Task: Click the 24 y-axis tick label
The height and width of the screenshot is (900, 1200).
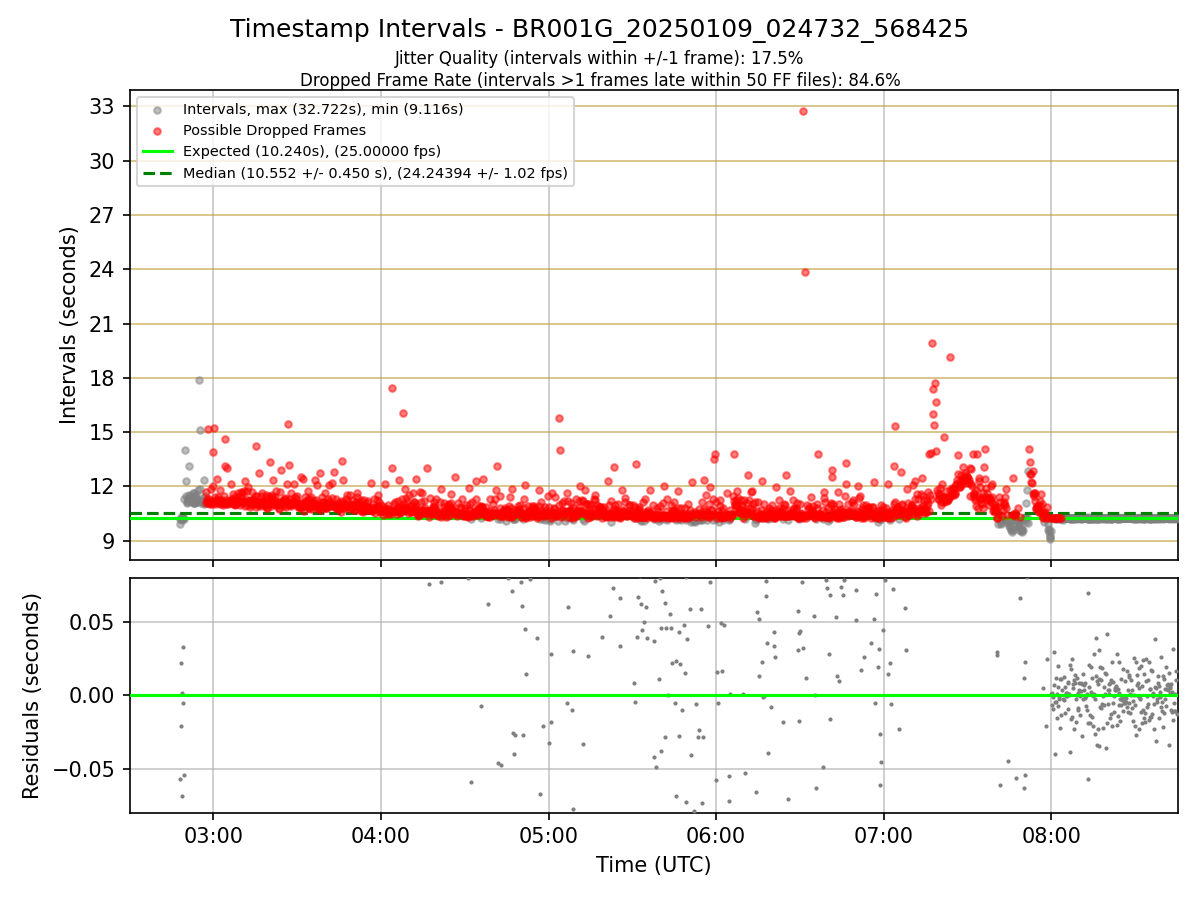Action: click(x=102, y=270)
